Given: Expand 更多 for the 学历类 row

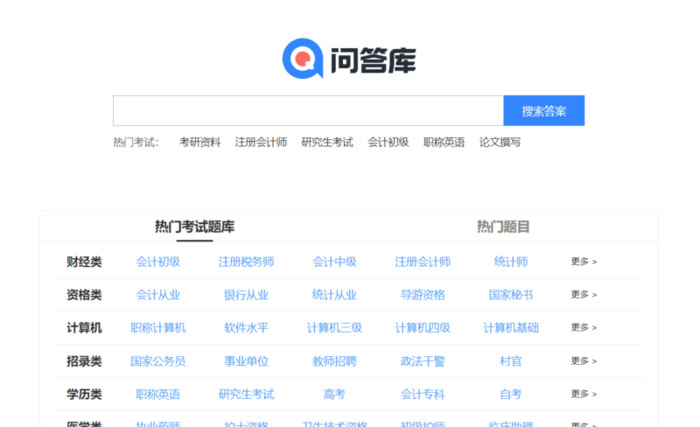Looking at the screenshot, I should pyautogui.click(x=584, y=394).
